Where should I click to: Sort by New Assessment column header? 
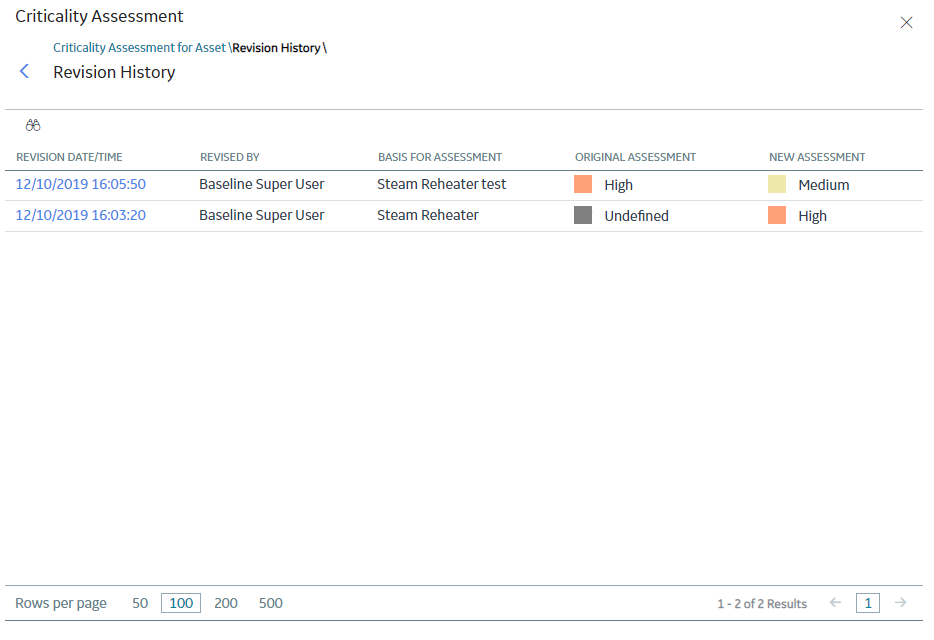pyautogui.click(x=817, y=157)
